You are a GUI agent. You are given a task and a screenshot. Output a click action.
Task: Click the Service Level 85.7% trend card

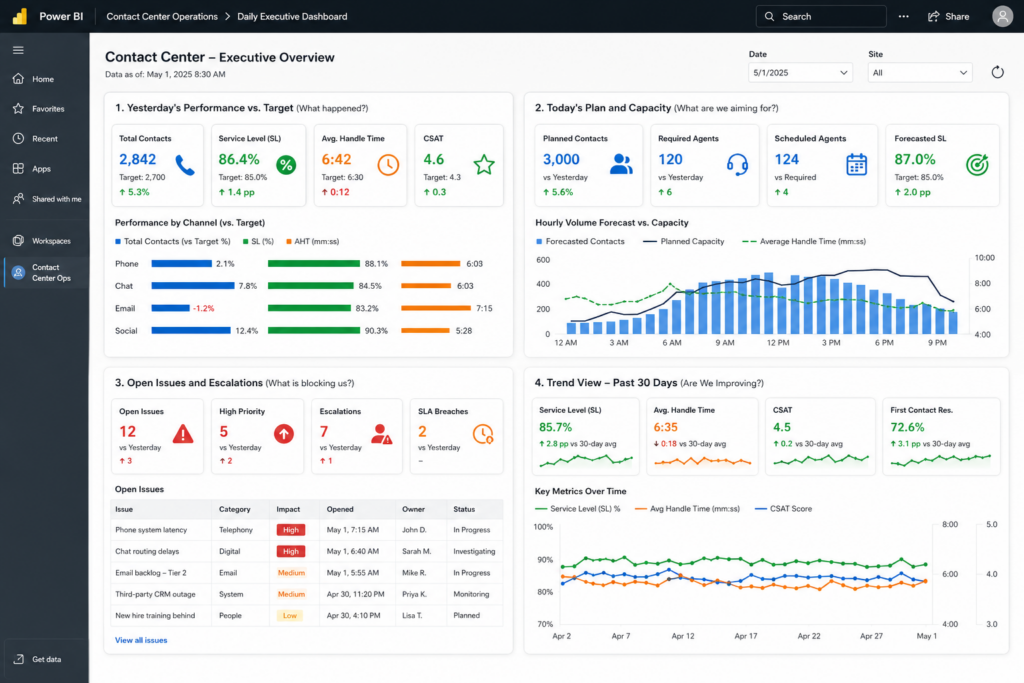[586, 437]
